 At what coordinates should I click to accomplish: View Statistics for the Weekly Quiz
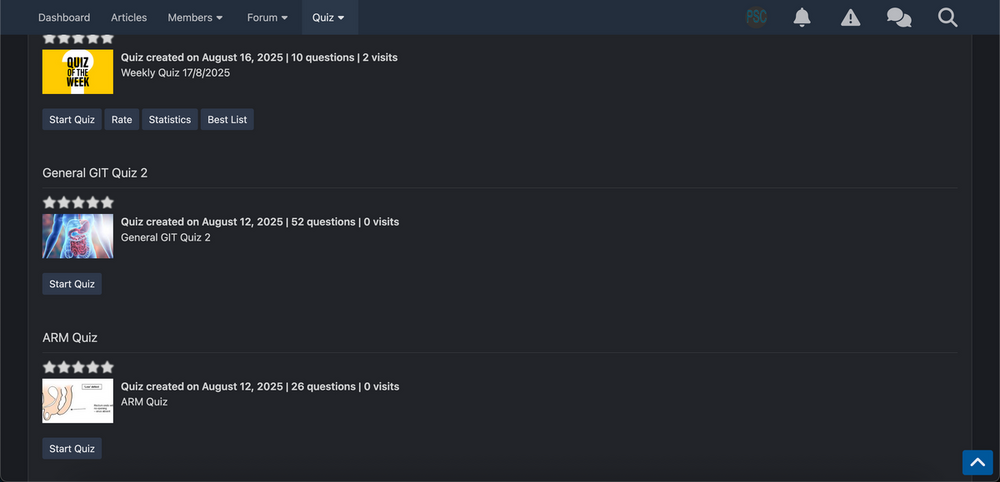click(170, 119)
